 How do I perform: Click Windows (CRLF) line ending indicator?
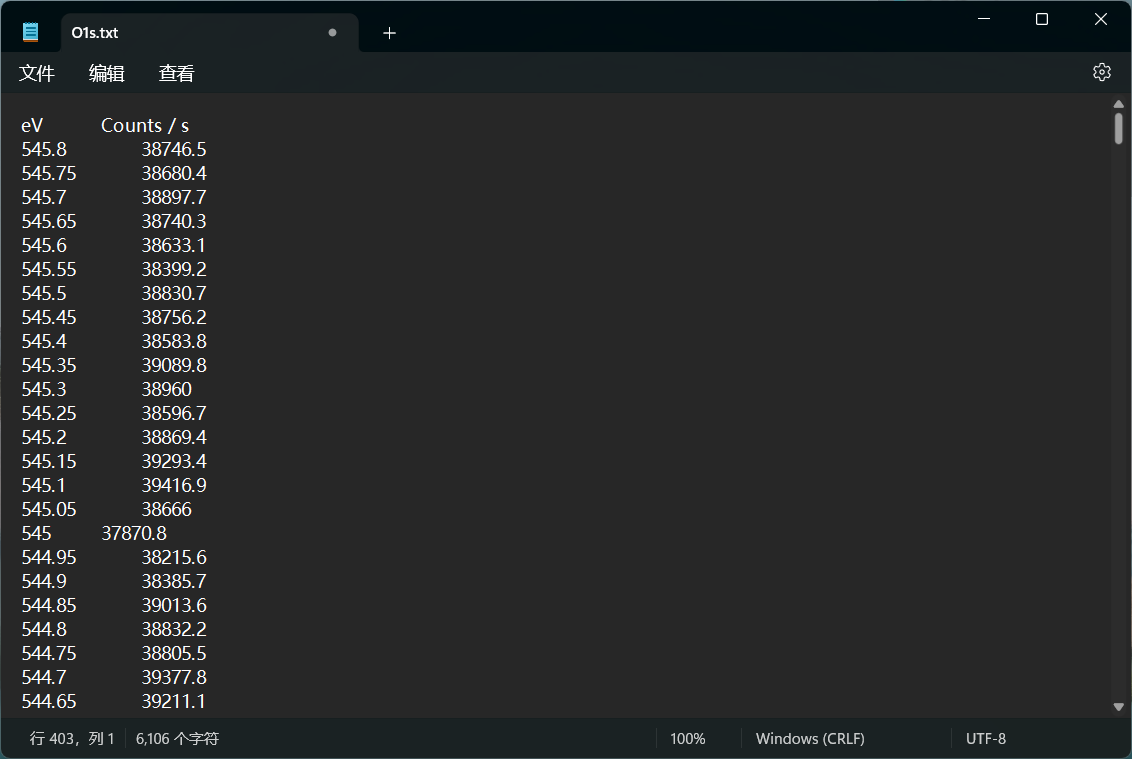tap(810, 739)
